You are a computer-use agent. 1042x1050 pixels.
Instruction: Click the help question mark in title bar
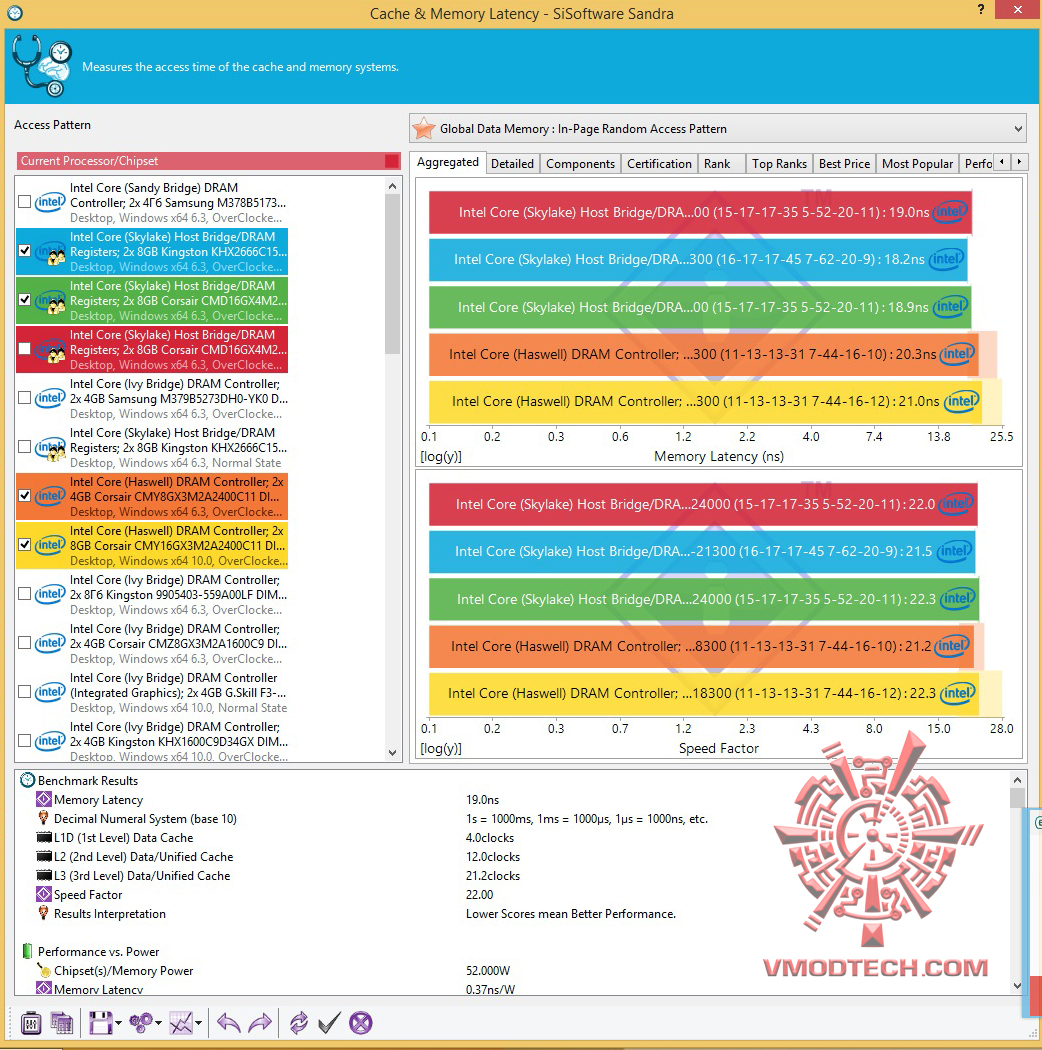(981, 9)
